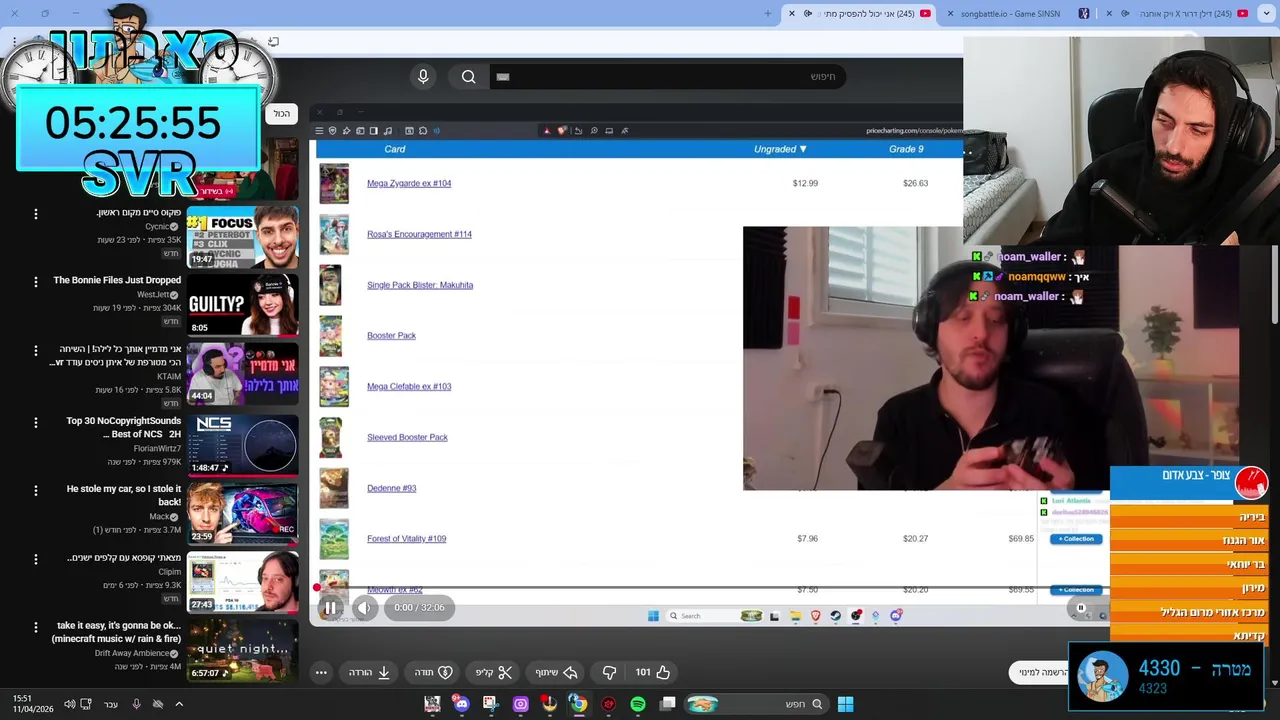Image resolution: width=1280 pixels, height=720 pixels.
Task: Open Dedenne #93 card link
Action: pyautogui.click(x=391, y=488)
